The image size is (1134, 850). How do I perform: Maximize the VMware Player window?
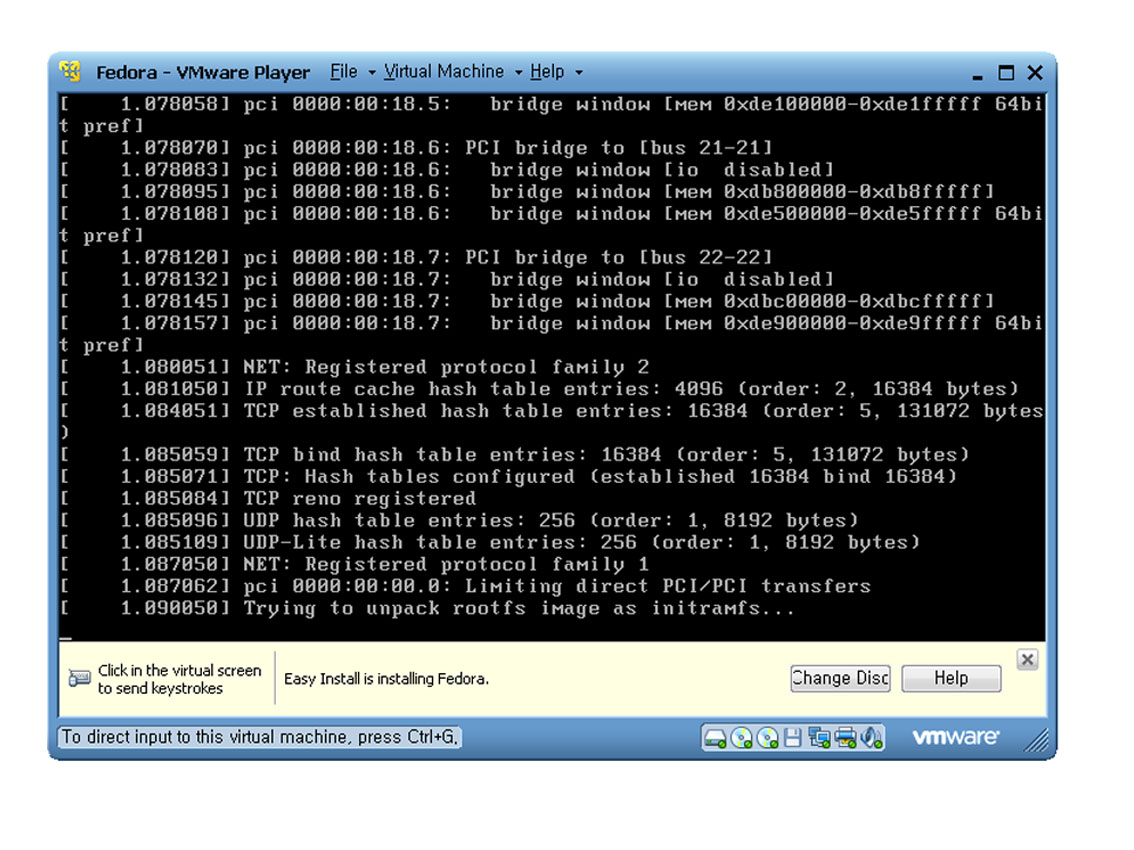click(1006, 72)
